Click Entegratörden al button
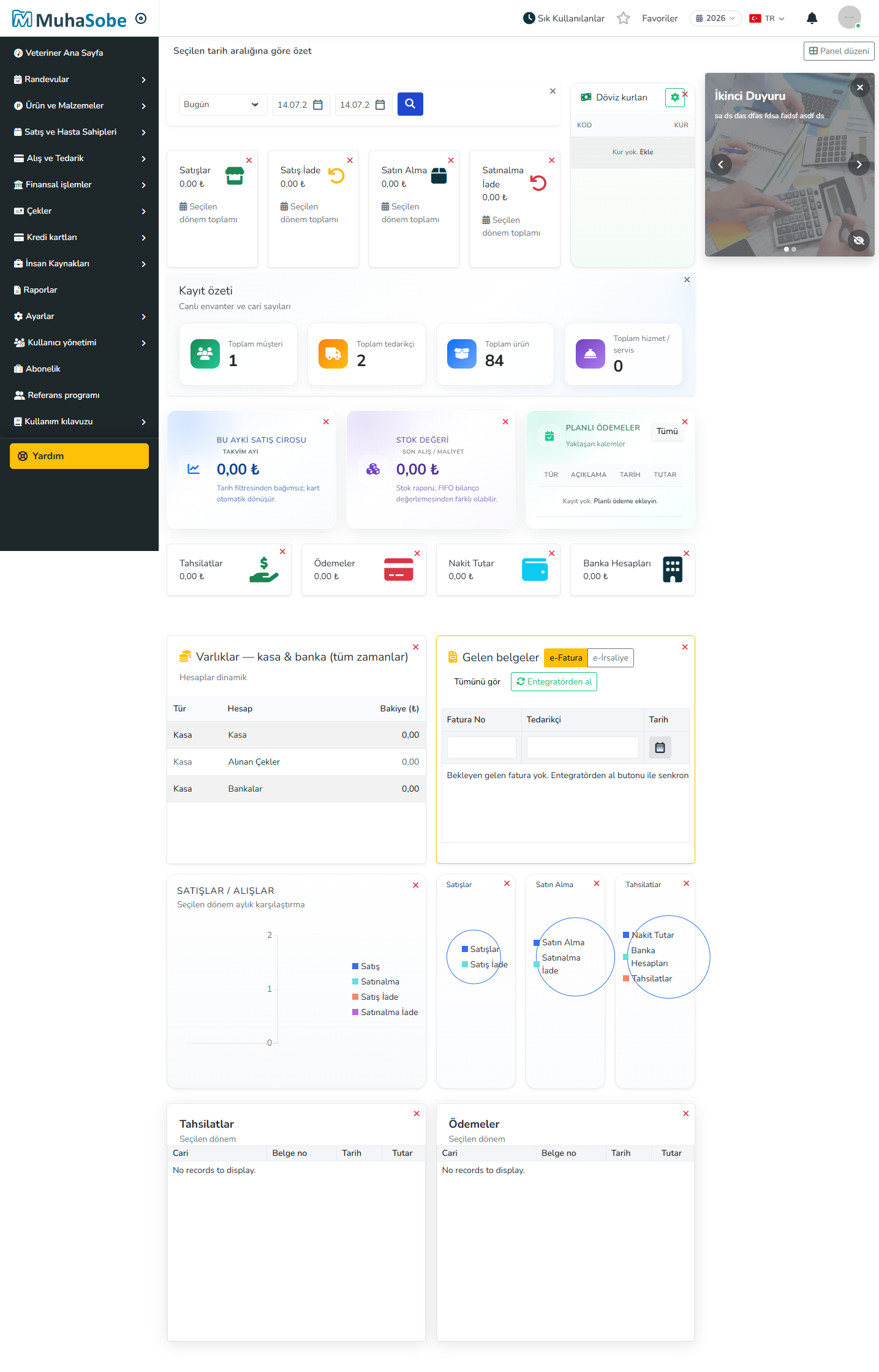This screenshot has width=879, height=1372. click(554, 681)
